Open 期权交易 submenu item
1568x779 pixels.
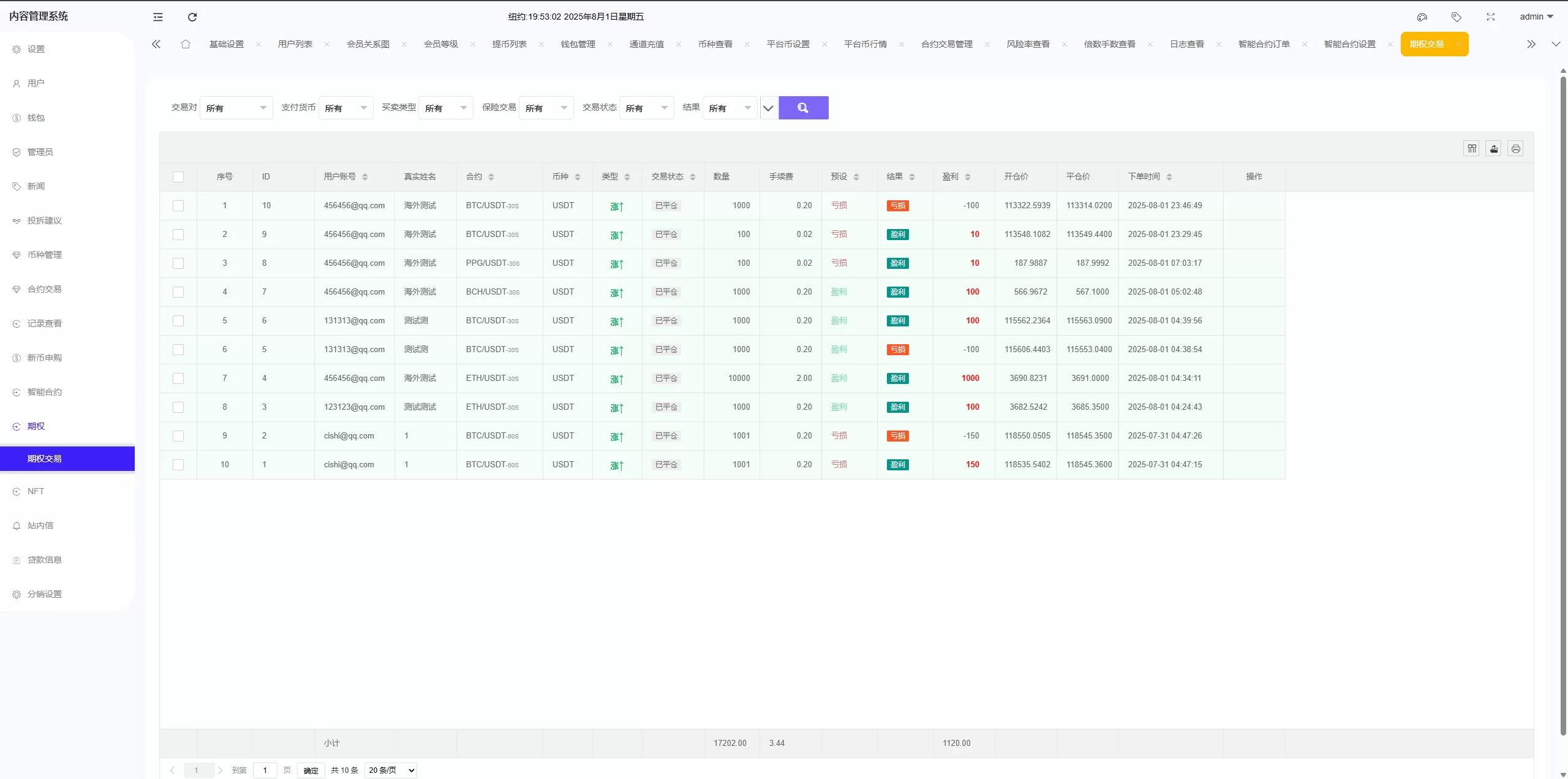[x=67, y=459]
